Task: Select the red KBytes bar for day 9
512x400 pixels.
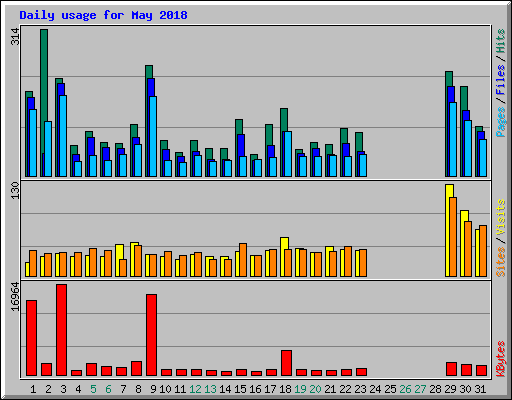Action: tap(151, 335)
